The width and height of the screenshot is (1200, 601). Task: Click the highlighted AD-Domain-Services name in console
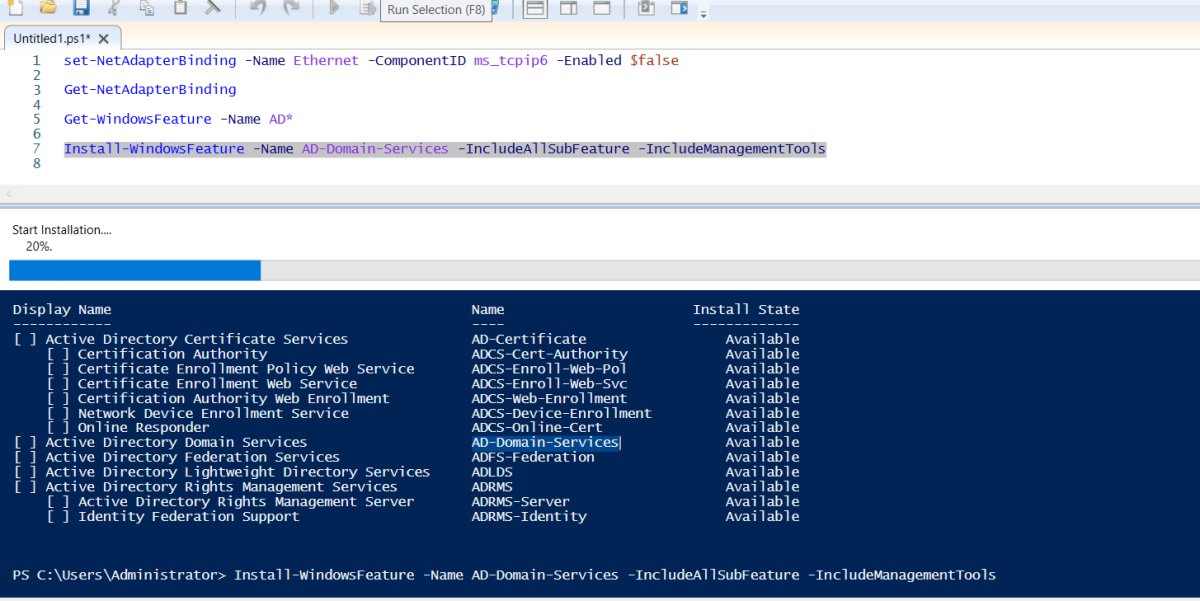545,442
